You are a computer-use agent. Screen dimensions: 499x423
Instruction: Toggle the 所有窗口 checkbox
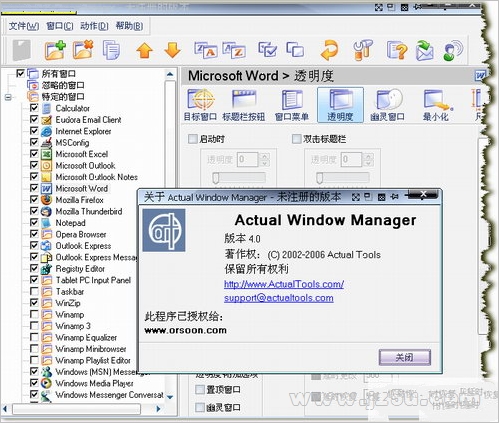pos(20,73)
